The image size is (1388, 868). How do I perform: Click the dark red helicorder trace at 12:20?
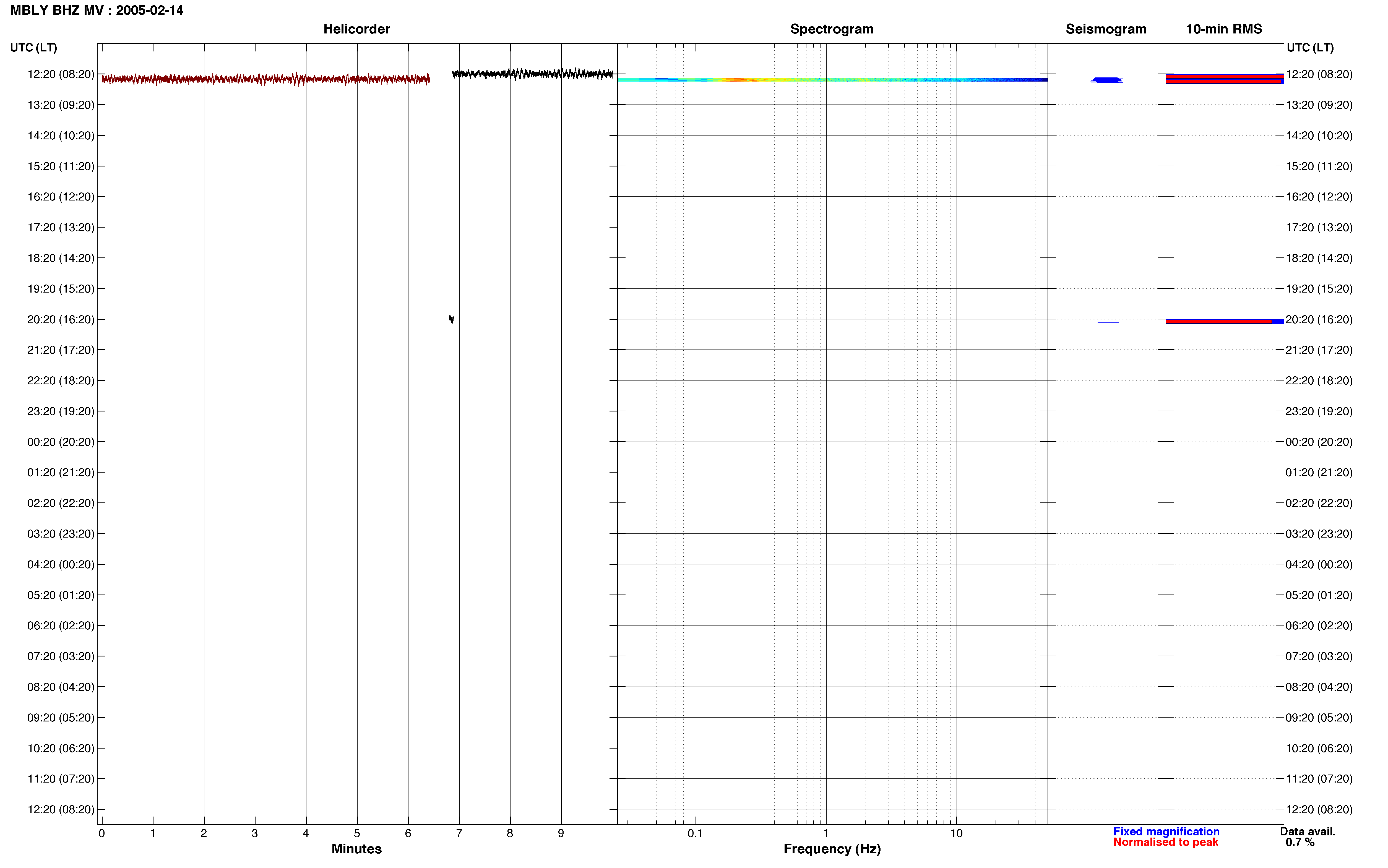point(265,79)
